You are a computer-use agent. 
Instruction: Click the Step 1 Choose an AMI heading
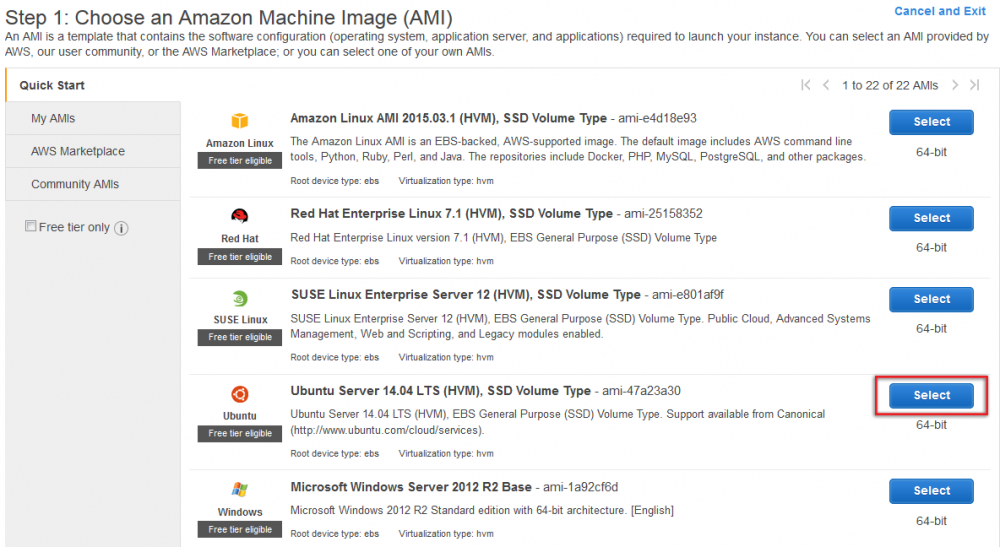(x=228, y=18)
